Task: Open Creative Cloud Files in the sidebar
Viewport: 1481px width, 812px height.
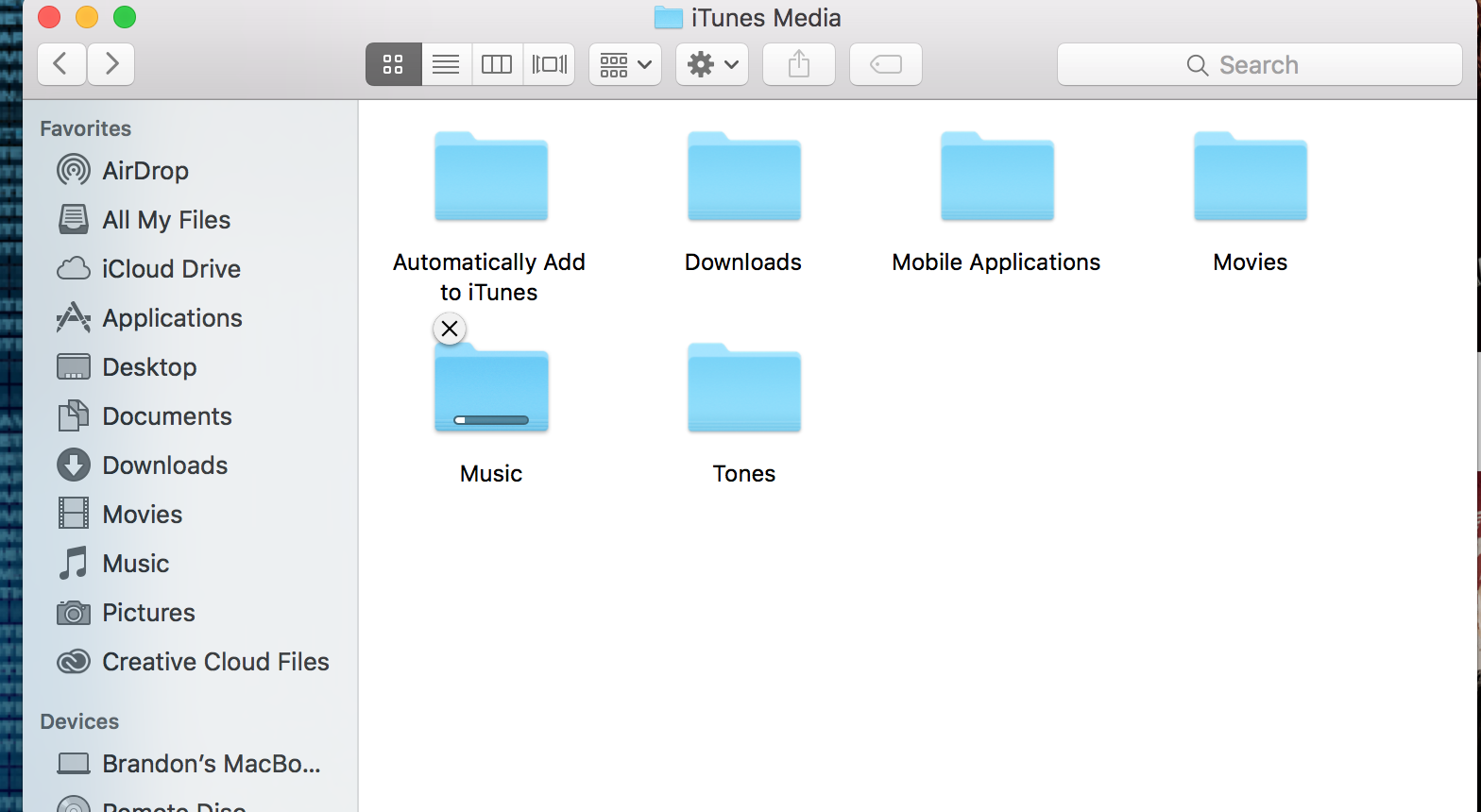Action: 189,662
